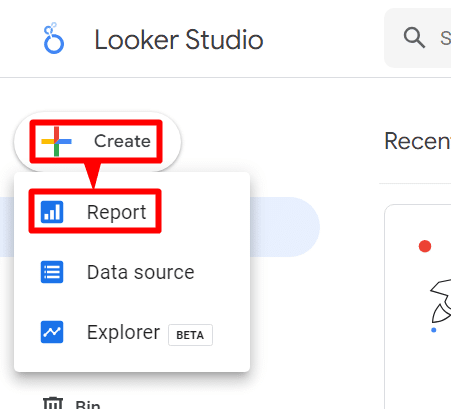Click the Explorer line-chart icon
This screenshot has width=451, height=409.
click(x=52, y=332)
